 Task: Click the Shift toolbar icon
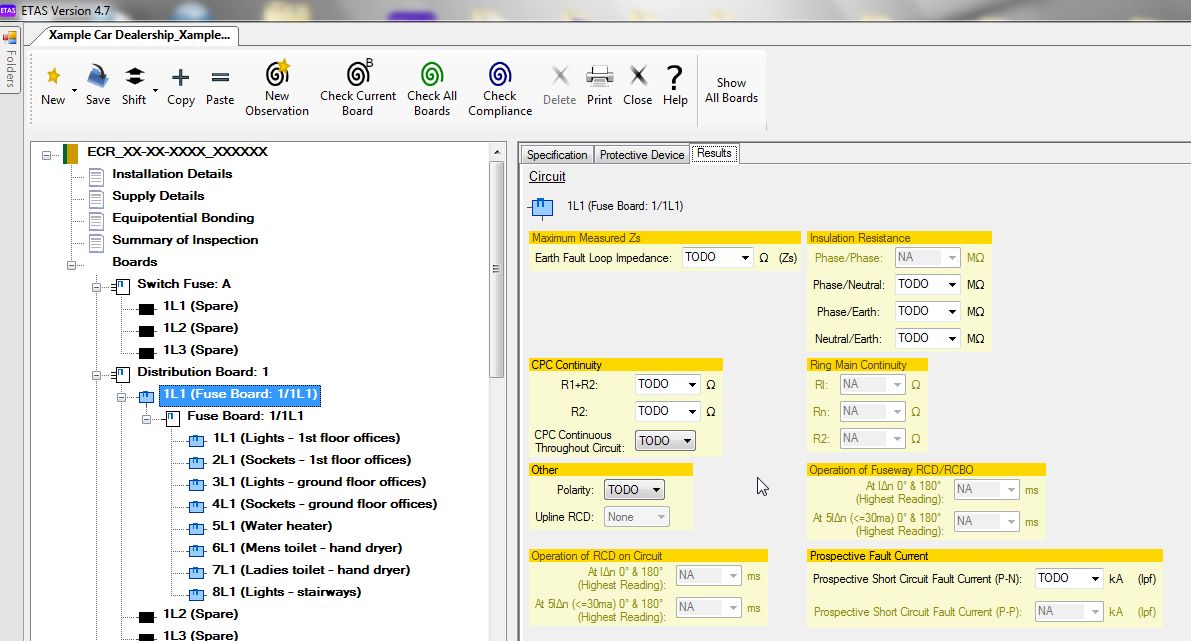[134, 76]
